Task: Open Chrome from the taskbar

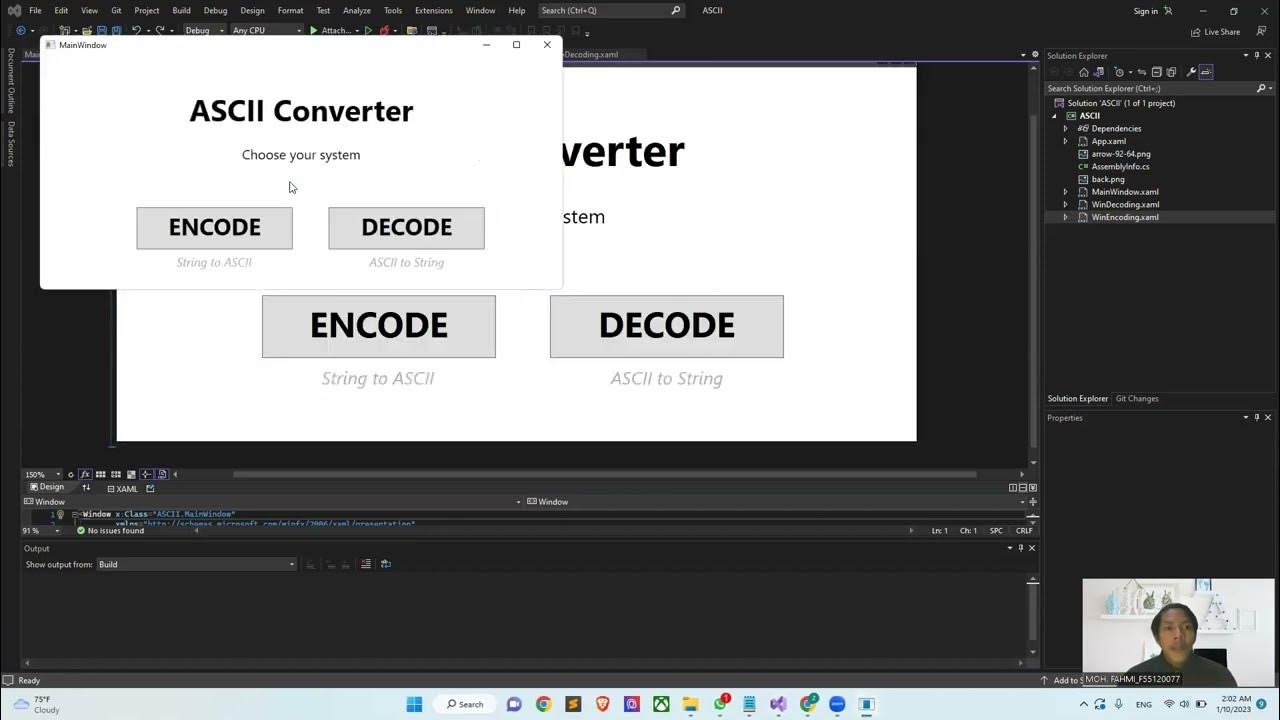Action: coord(543,704)
